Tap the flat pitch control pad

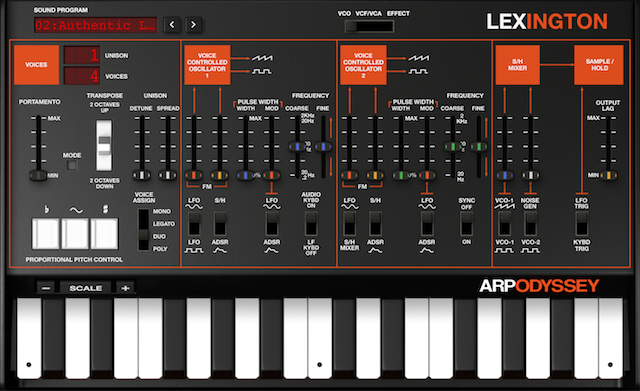coord(45,233)
